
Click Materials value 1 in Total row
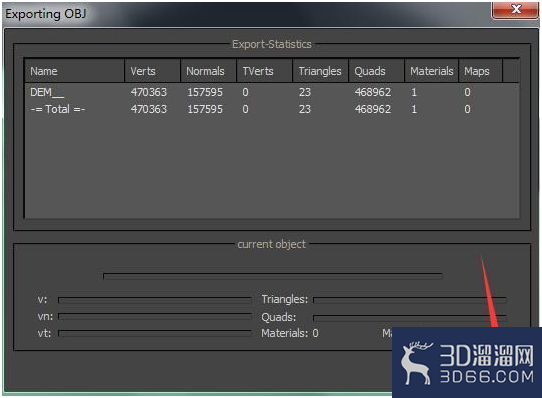point(414,109)
